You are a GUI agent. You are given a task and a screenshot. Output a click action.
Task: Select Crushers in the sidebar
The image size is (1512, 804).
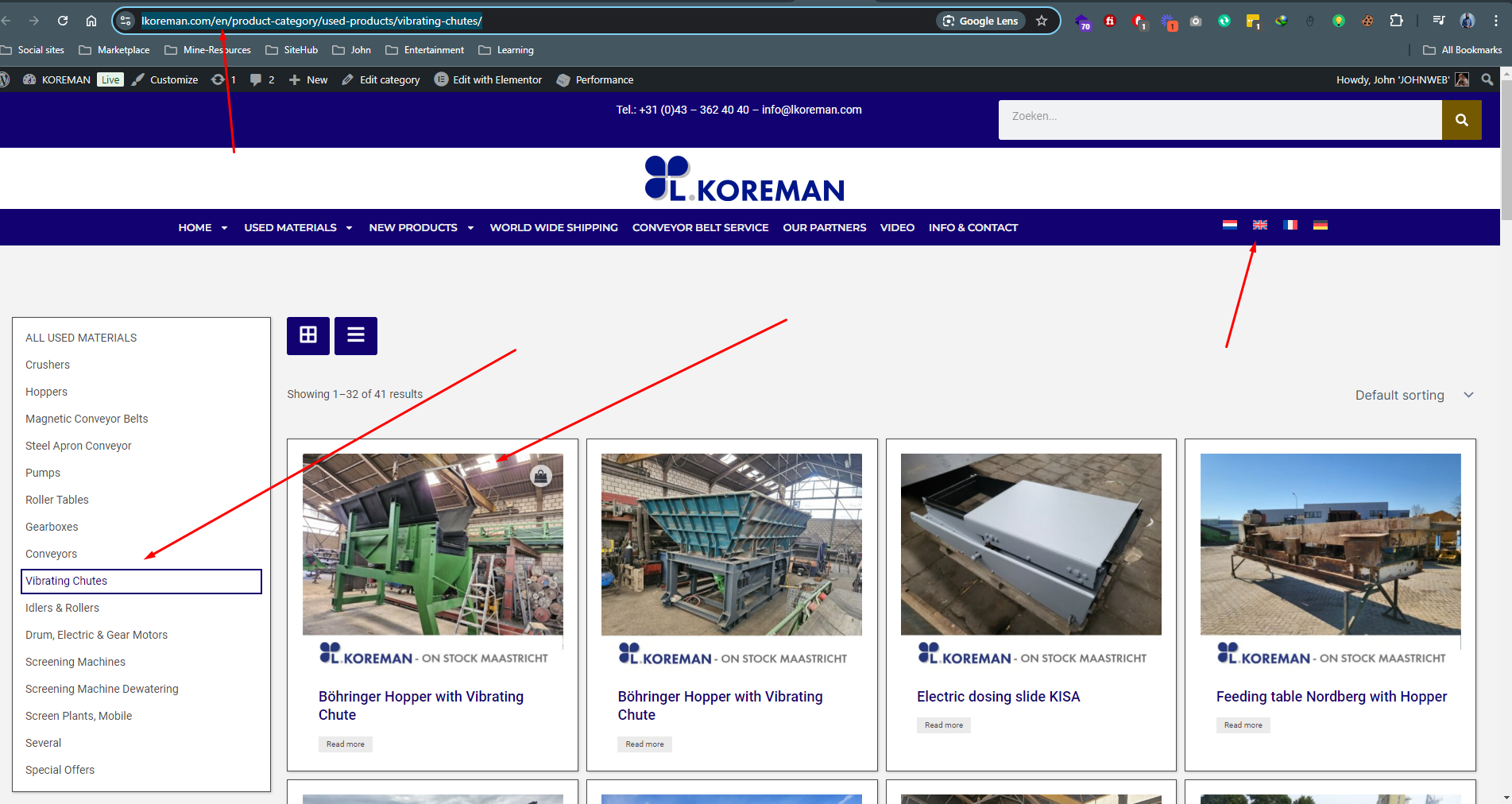[48, 365]
